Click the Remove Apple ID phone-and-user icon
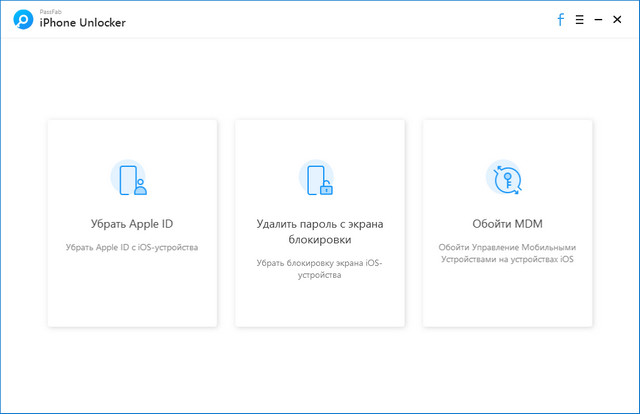The image size is (640, 414). [x=131, y=178]
